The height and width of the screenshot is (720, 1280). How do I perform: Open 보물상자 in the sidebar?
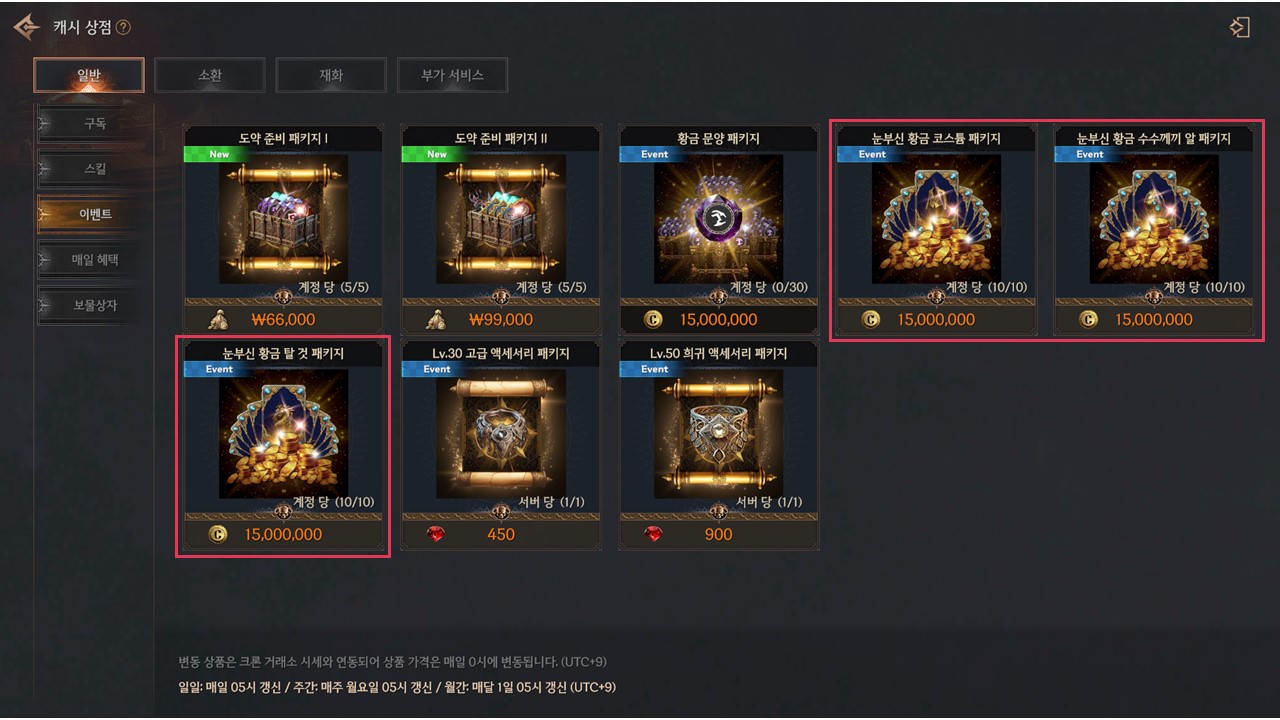pos(94,305)
